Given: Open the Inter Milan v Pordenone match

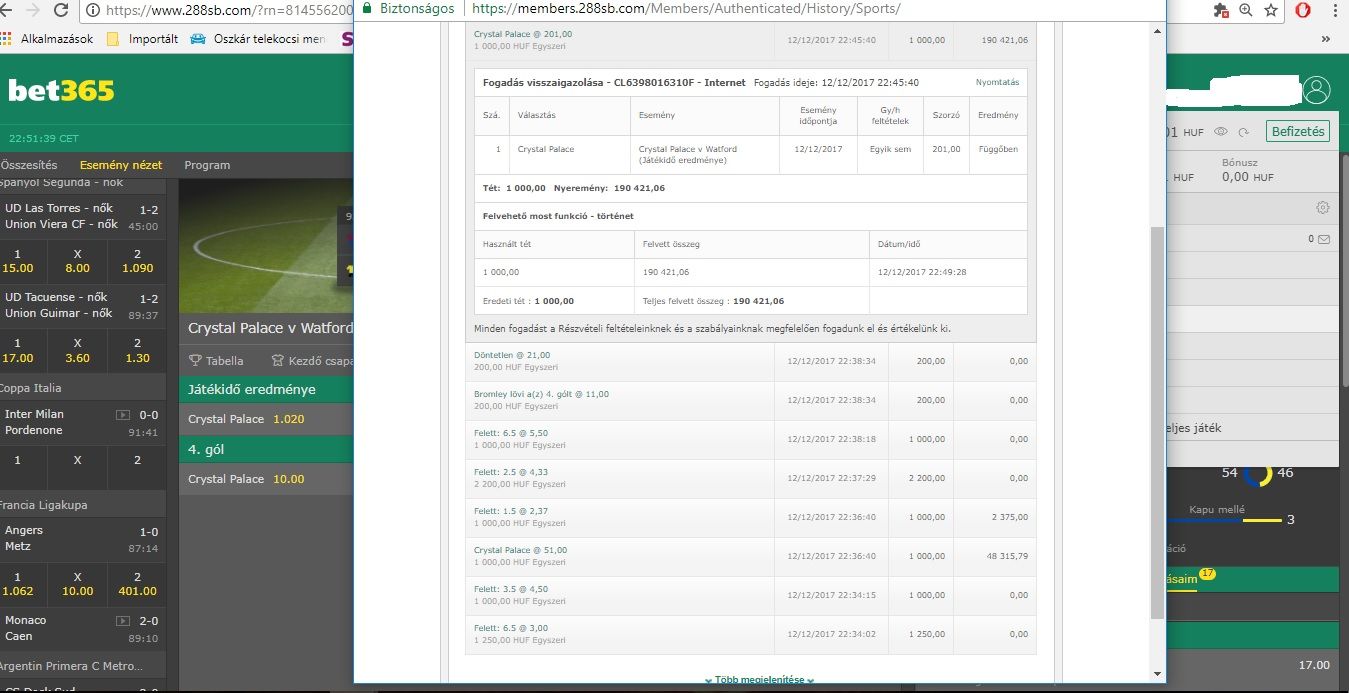Looking at the screenshot, I should [82, 422].
